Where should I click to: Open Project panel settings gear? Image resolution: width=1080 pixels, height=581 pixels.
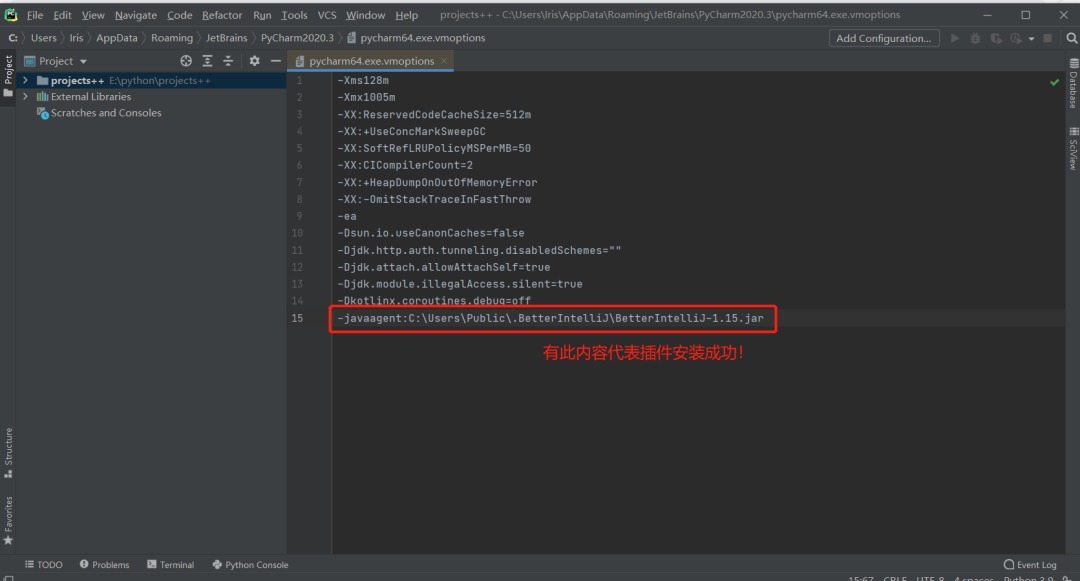(254, 60)
